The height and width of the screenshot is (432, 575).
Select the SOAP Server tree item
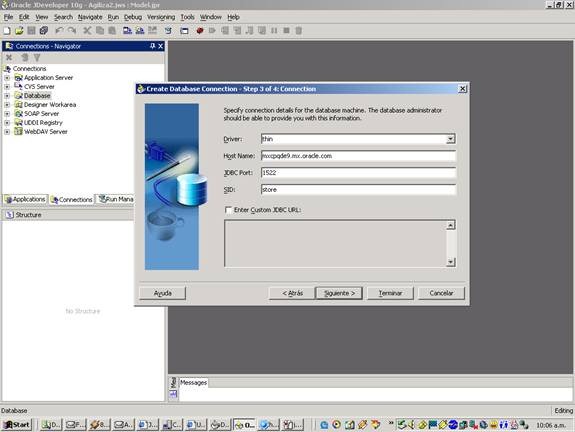(41, 114)
